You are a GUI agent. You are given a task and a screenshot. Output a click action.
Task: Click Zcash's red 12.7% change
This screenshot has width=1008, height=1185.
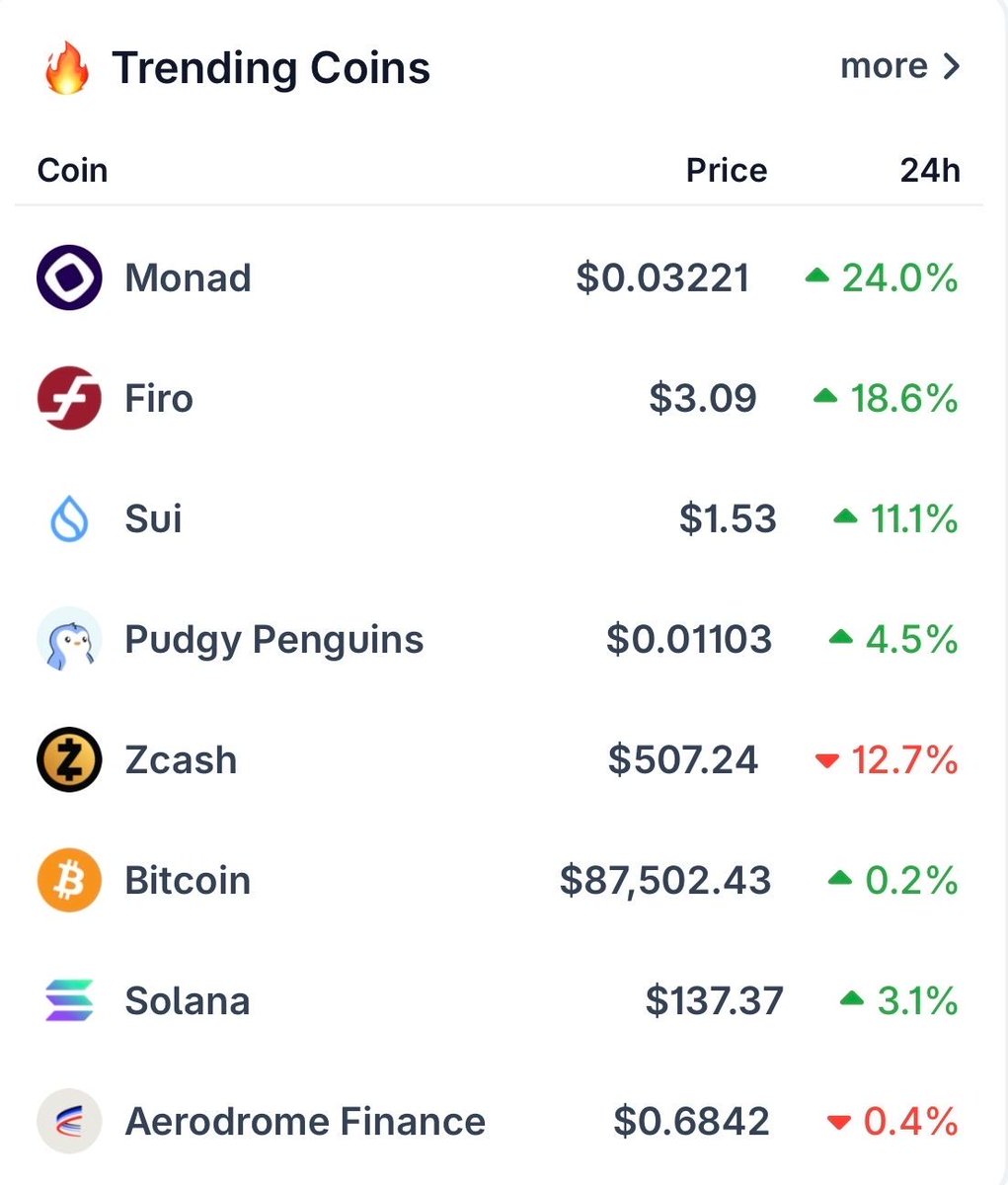[903, 760]
